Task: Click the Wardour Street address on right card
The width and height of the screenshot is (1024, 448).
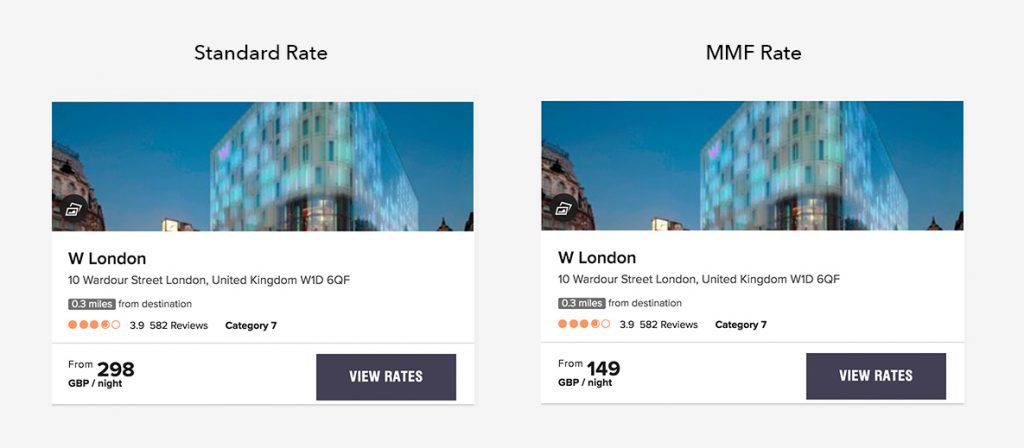Action: point(699,280)
